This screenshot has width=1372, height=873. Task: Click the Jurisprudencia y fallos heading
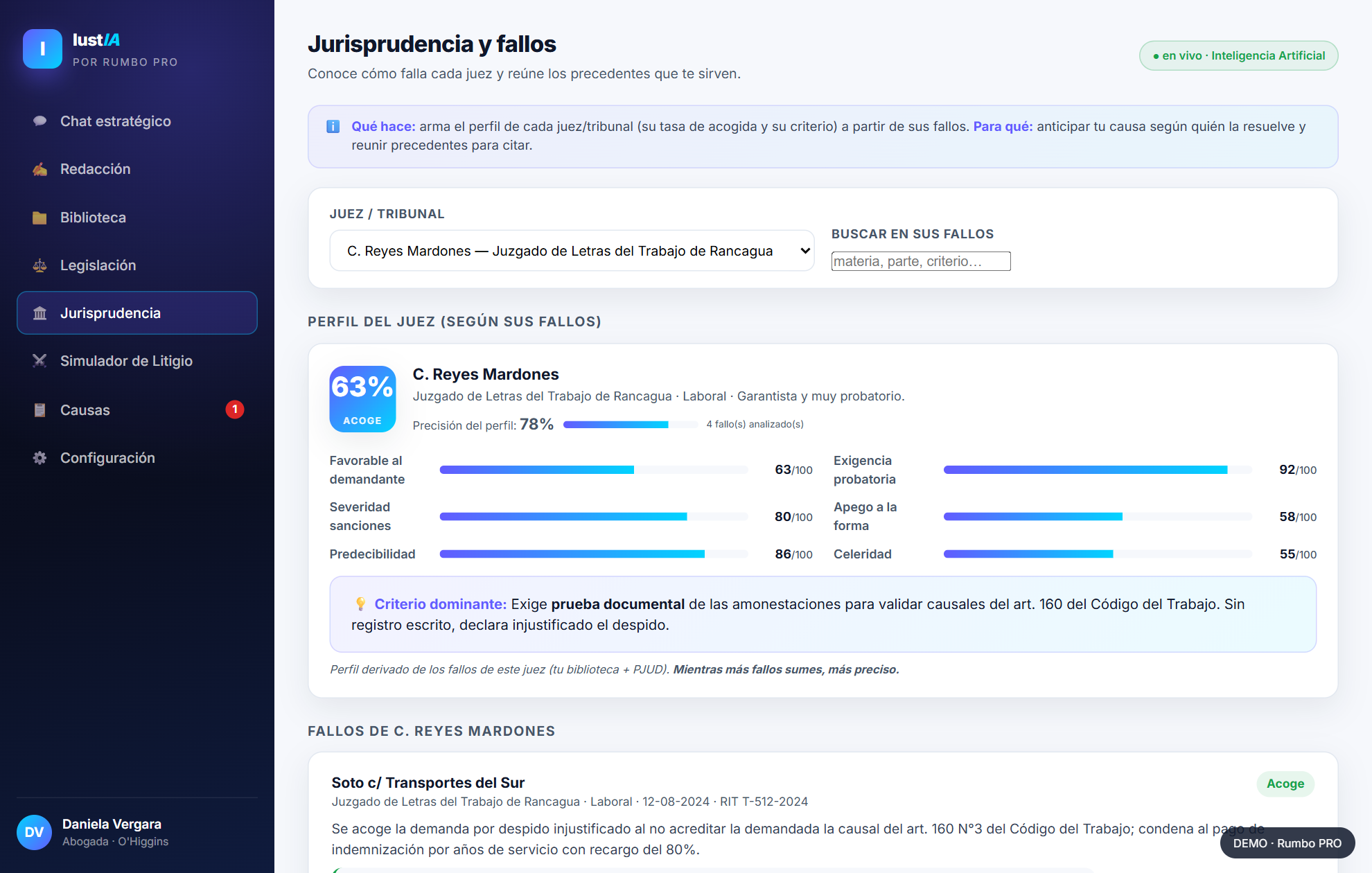click(432, 44)
